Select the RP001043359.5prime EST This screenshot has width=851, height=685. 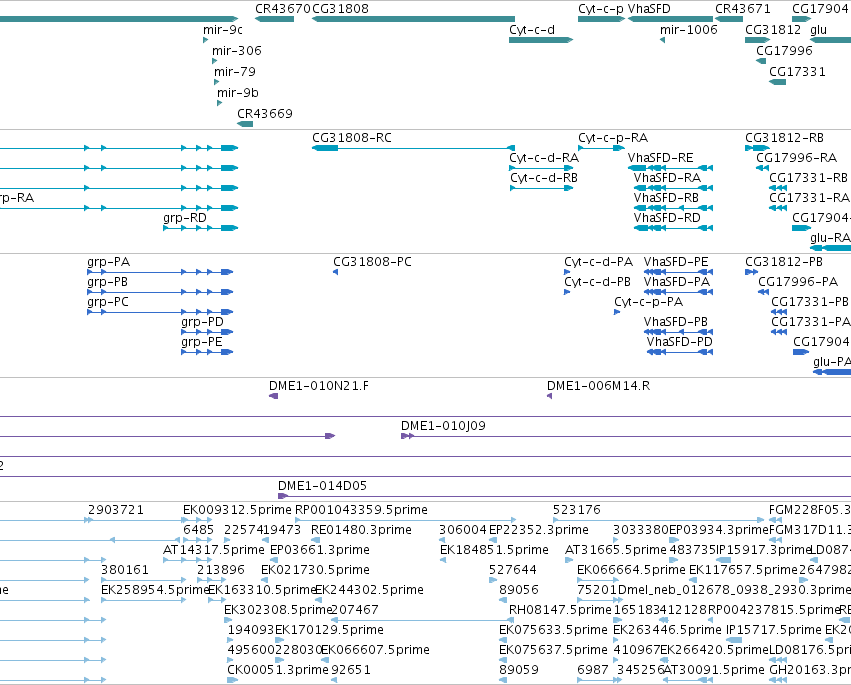coord(405,520)
